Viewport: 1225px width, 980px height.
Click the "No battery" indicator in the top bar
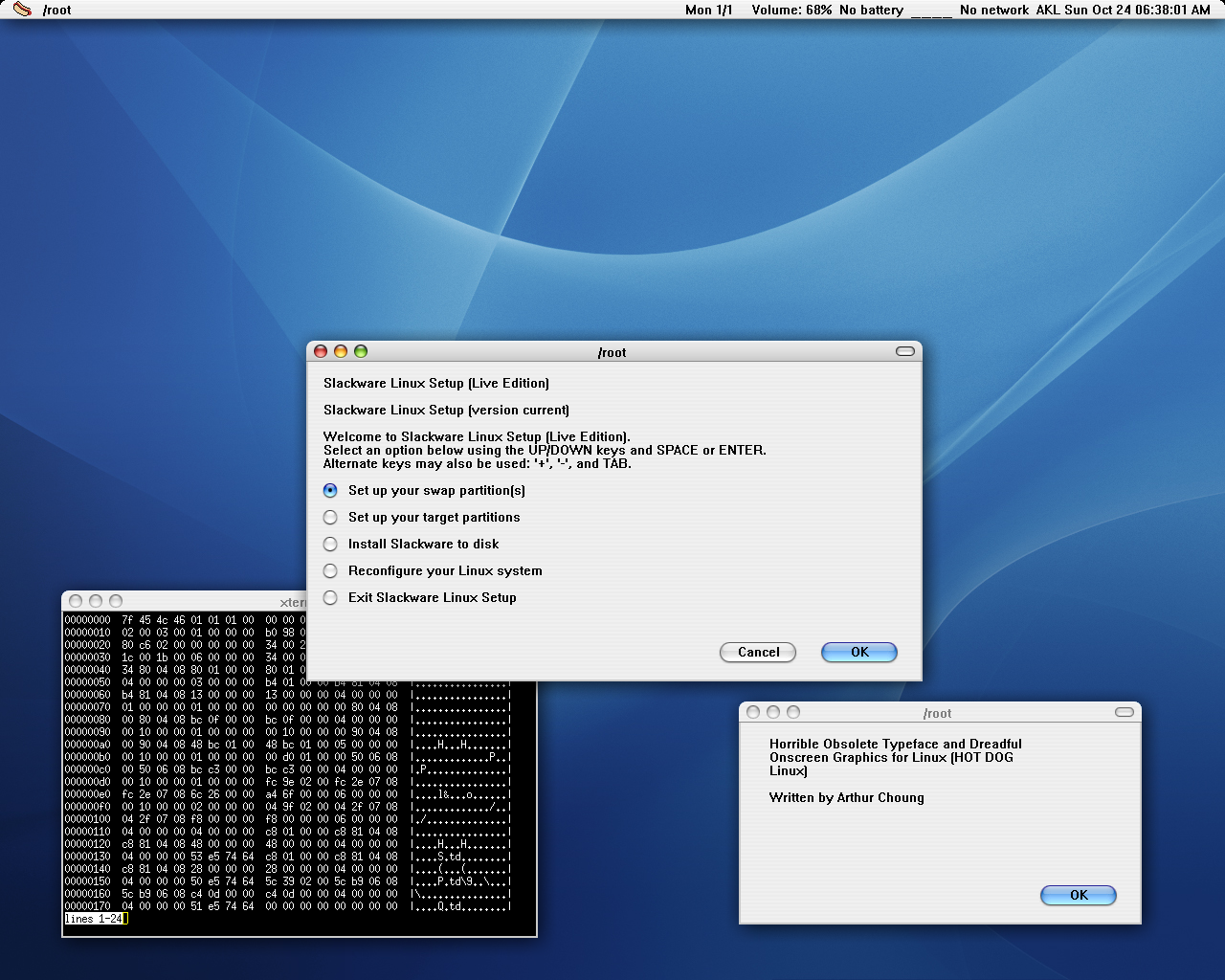point(872,10)
